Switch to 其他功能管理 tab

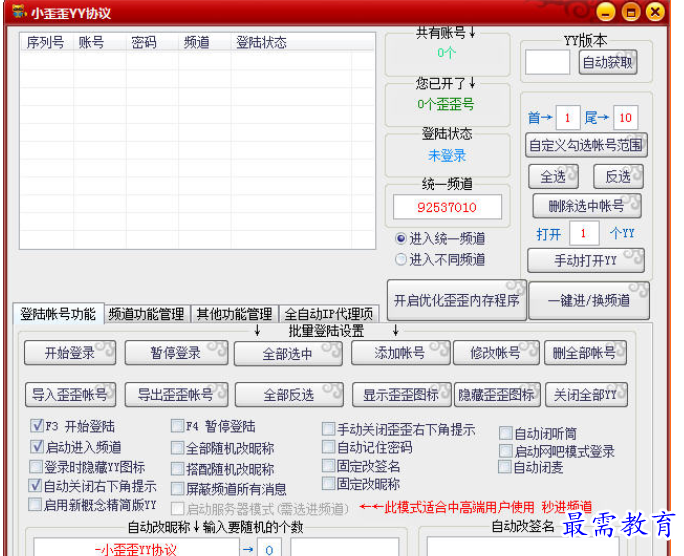click(x=235, y=314)
